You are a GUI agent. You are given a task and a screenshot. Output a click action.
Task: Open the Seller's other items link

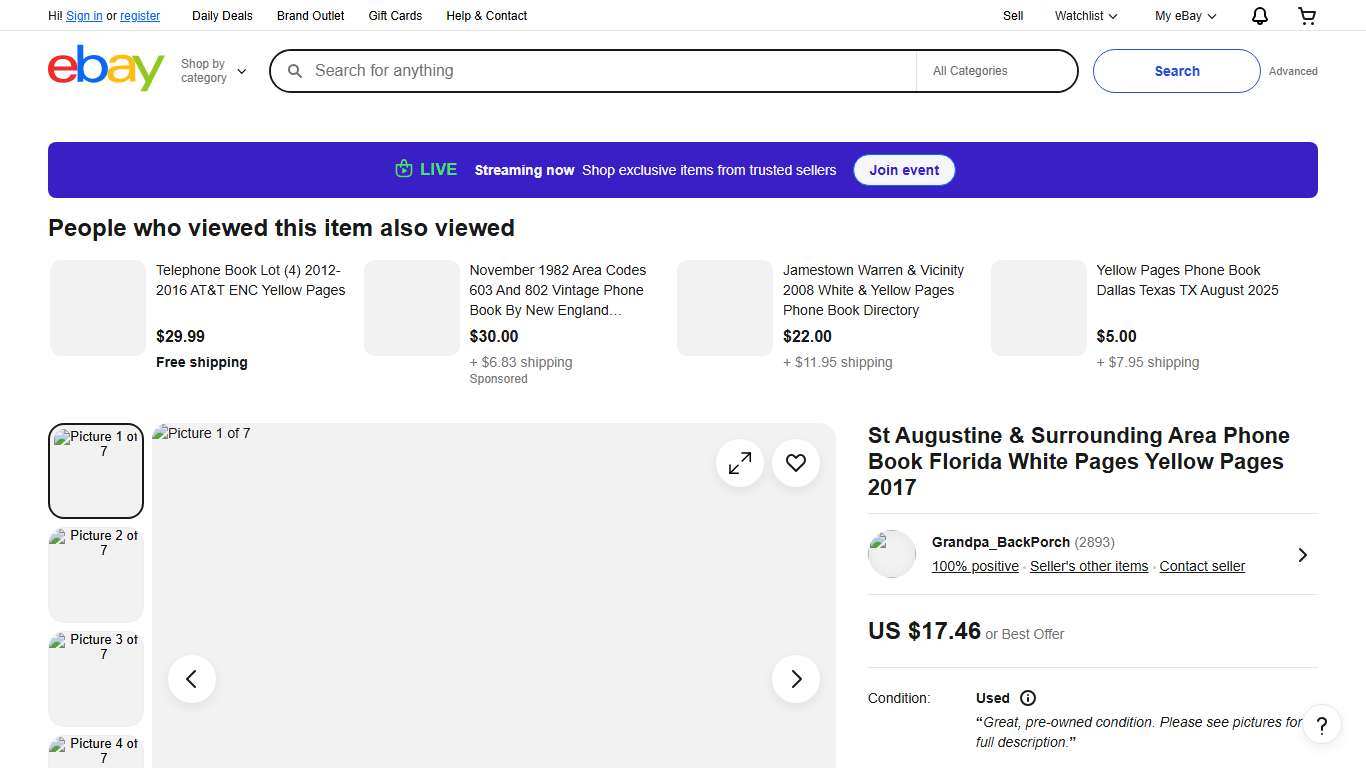pos(1088,566)
